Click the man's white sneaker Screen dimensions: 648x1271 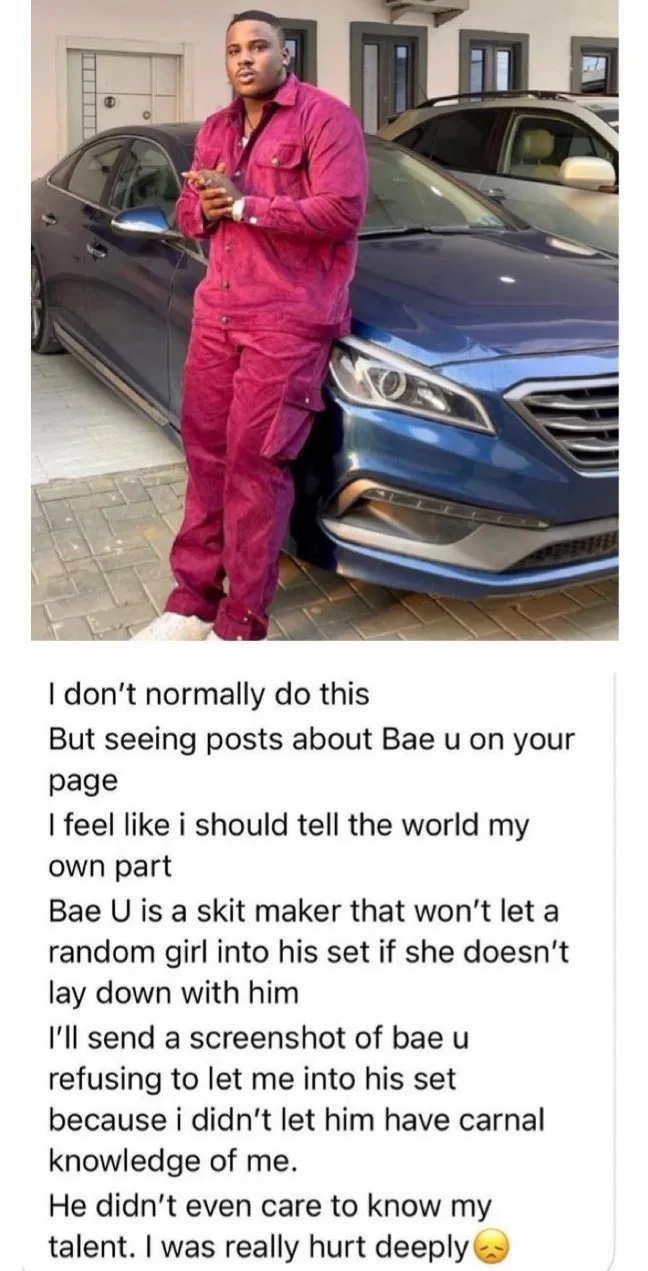[176, 627]
